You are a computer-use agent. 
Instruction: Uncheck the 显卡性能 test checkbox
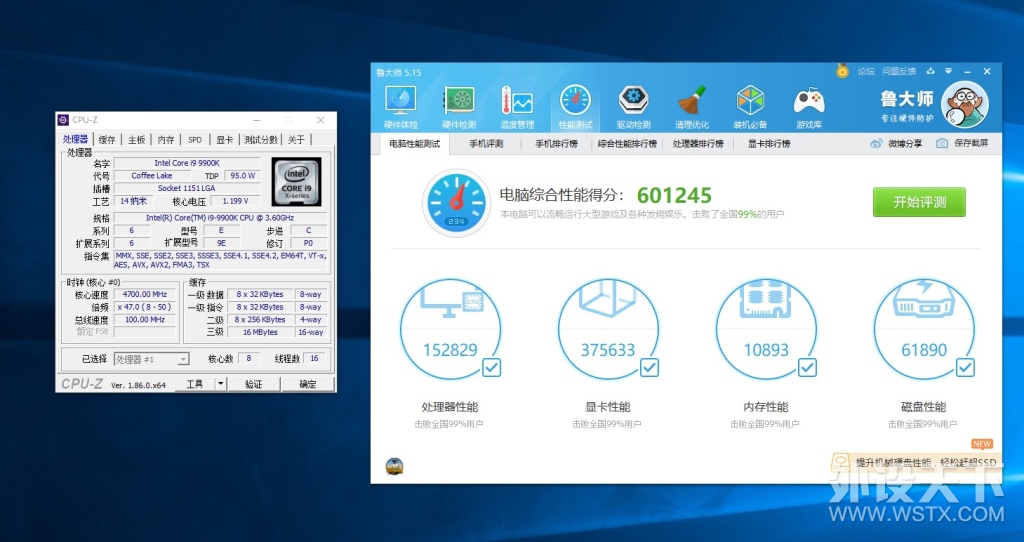pyautogui.click(x=649, y=368)
